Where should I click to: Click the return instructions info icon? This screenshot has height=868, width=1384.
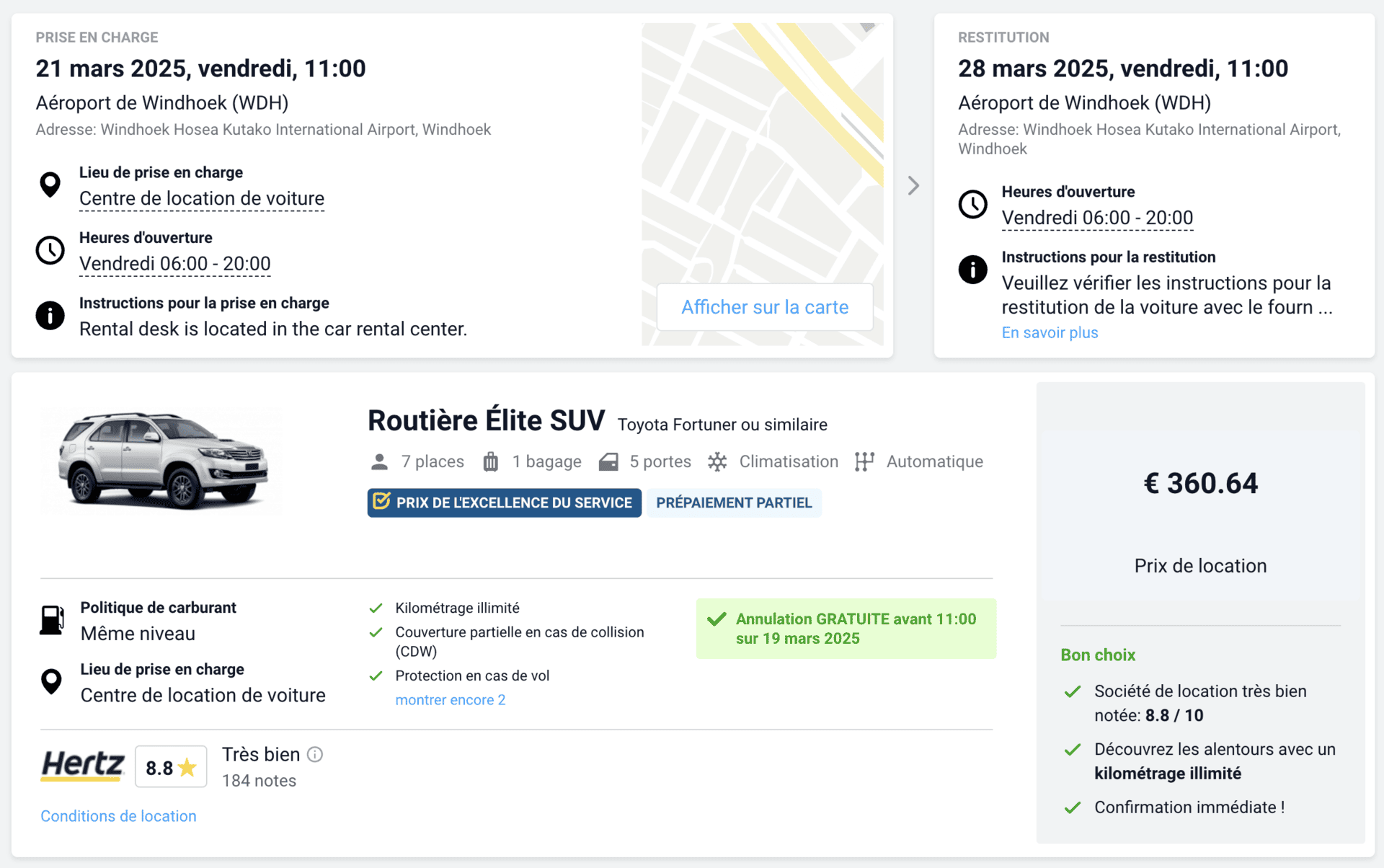972,270
